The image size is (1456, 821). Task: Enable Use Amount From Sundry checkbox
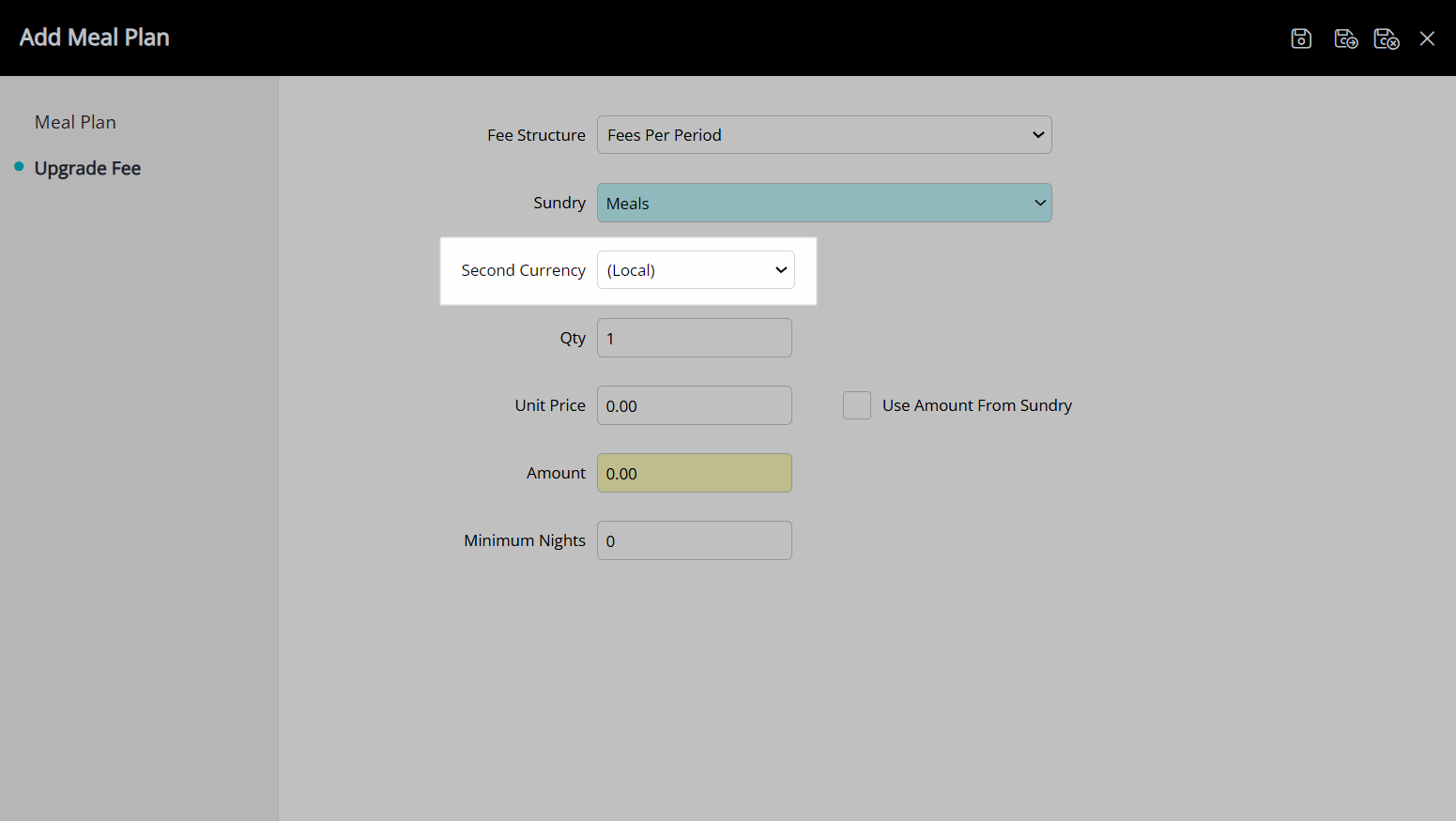click(857, 405)
